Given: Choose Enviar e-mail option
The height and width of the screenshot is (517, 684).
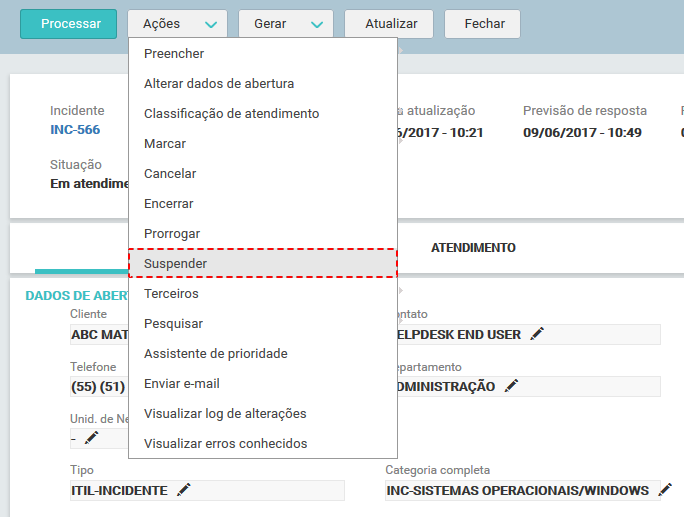Looking at the screenshot, I should point(263,384).
